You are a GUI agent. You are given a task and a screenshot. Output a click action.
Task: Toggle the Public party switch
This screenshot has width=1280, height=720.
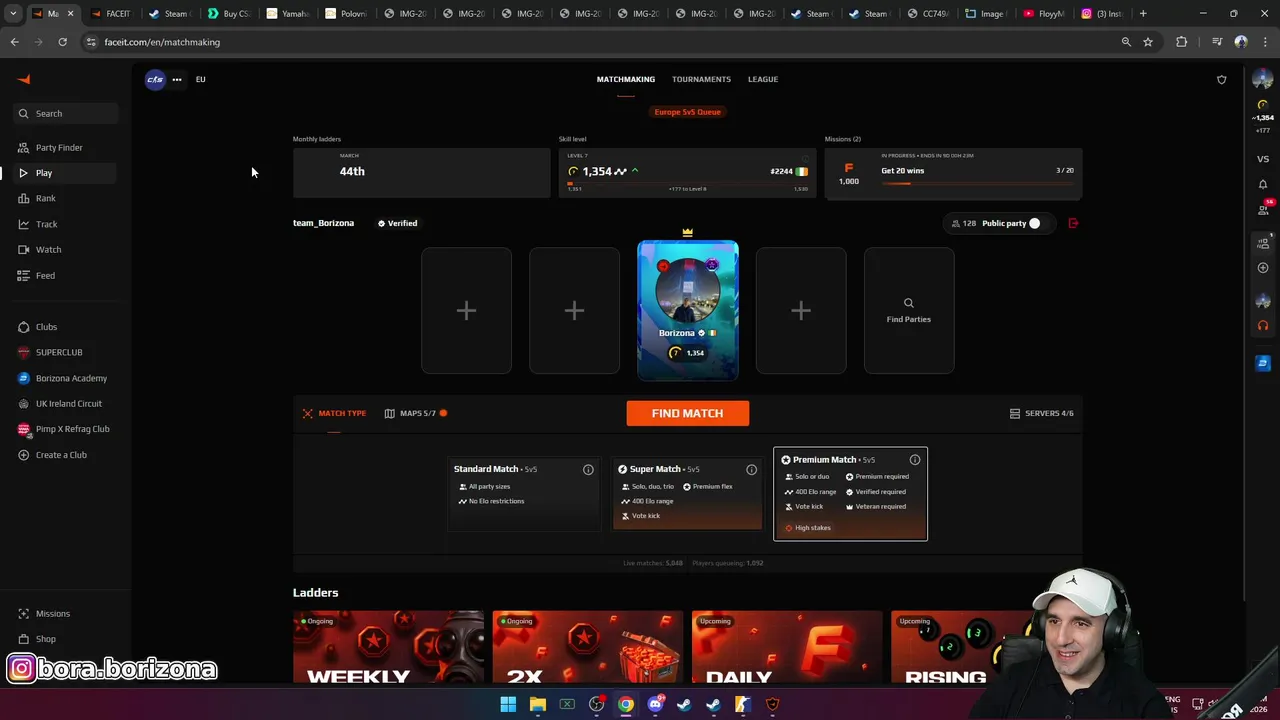click(1034, 223)
